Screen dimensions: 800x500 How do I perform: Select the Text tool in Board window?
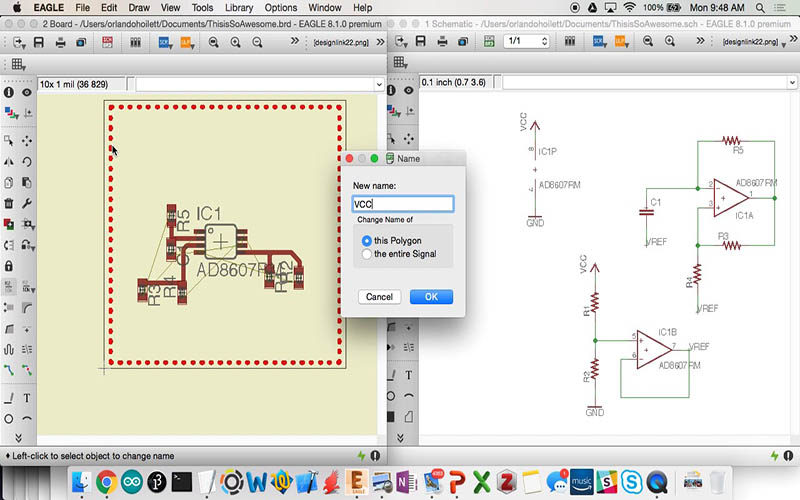pos(27,398)
